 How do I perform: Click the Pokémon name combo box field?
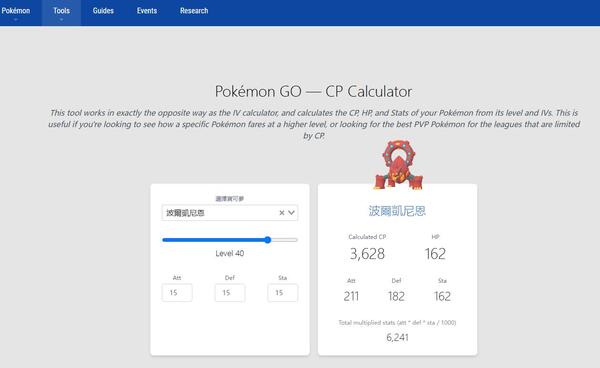(230, 213)
